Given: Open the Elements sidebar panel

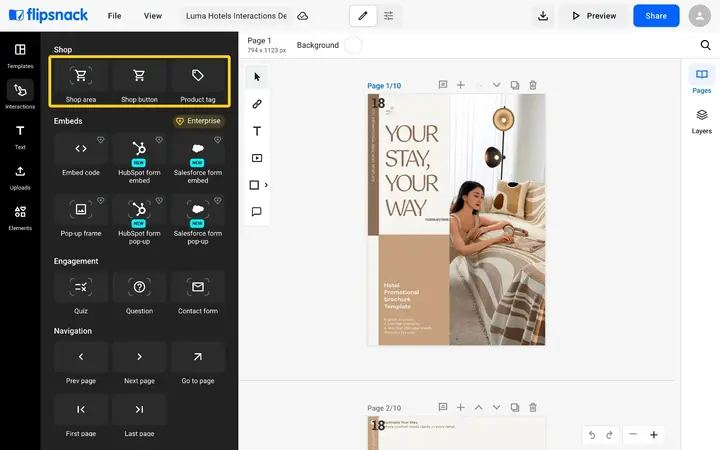Looking at the screenshot, I should [x=20, y=218].
